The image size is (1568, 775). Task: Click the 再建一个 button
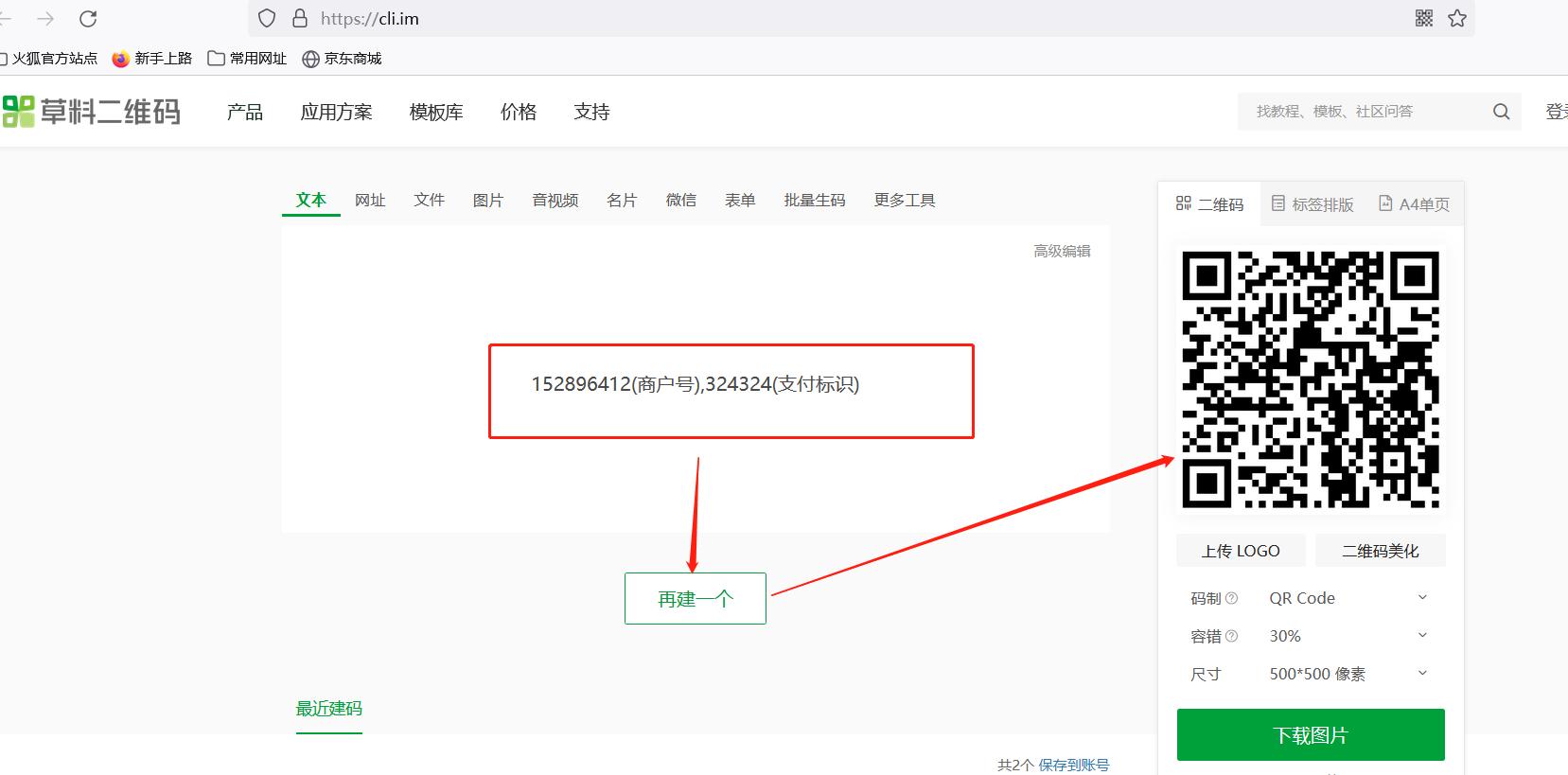click(x=696, y=598)
